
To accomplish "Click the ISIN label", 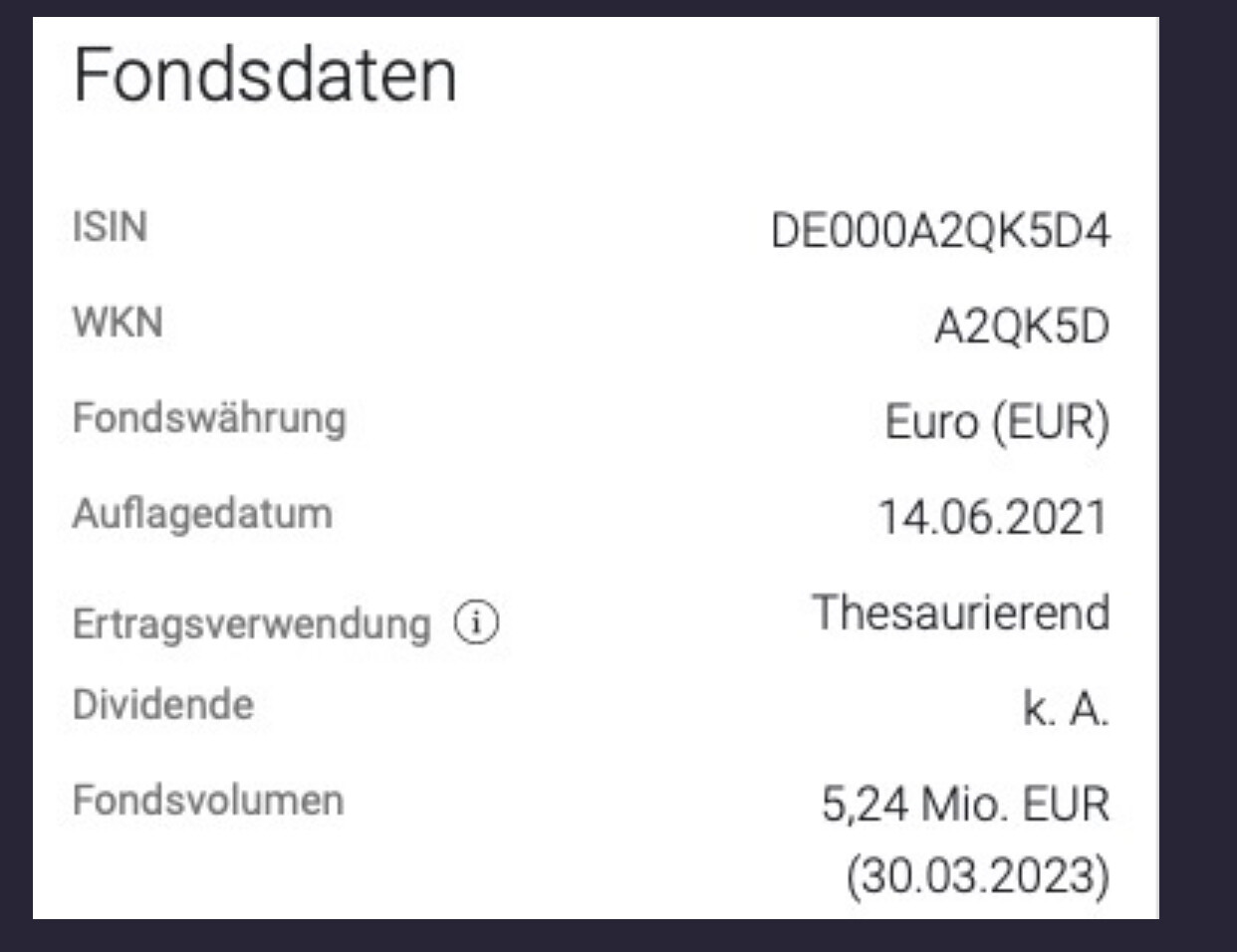I will (110, 227).
